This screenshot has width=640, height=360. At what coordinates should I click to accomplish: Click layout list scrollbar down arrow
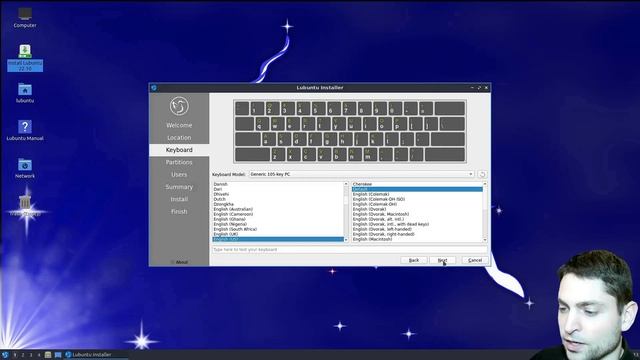[346, 240]
